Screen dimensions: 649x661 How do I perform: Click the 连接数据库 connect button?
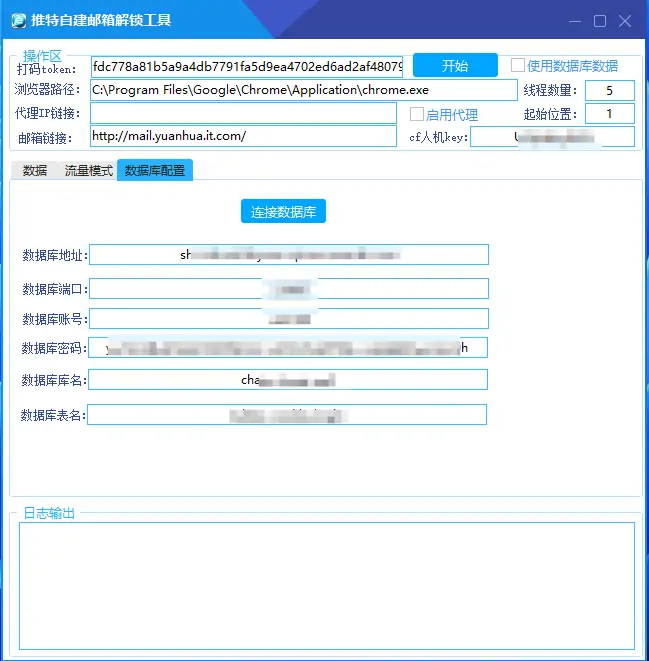coord(283,211)
